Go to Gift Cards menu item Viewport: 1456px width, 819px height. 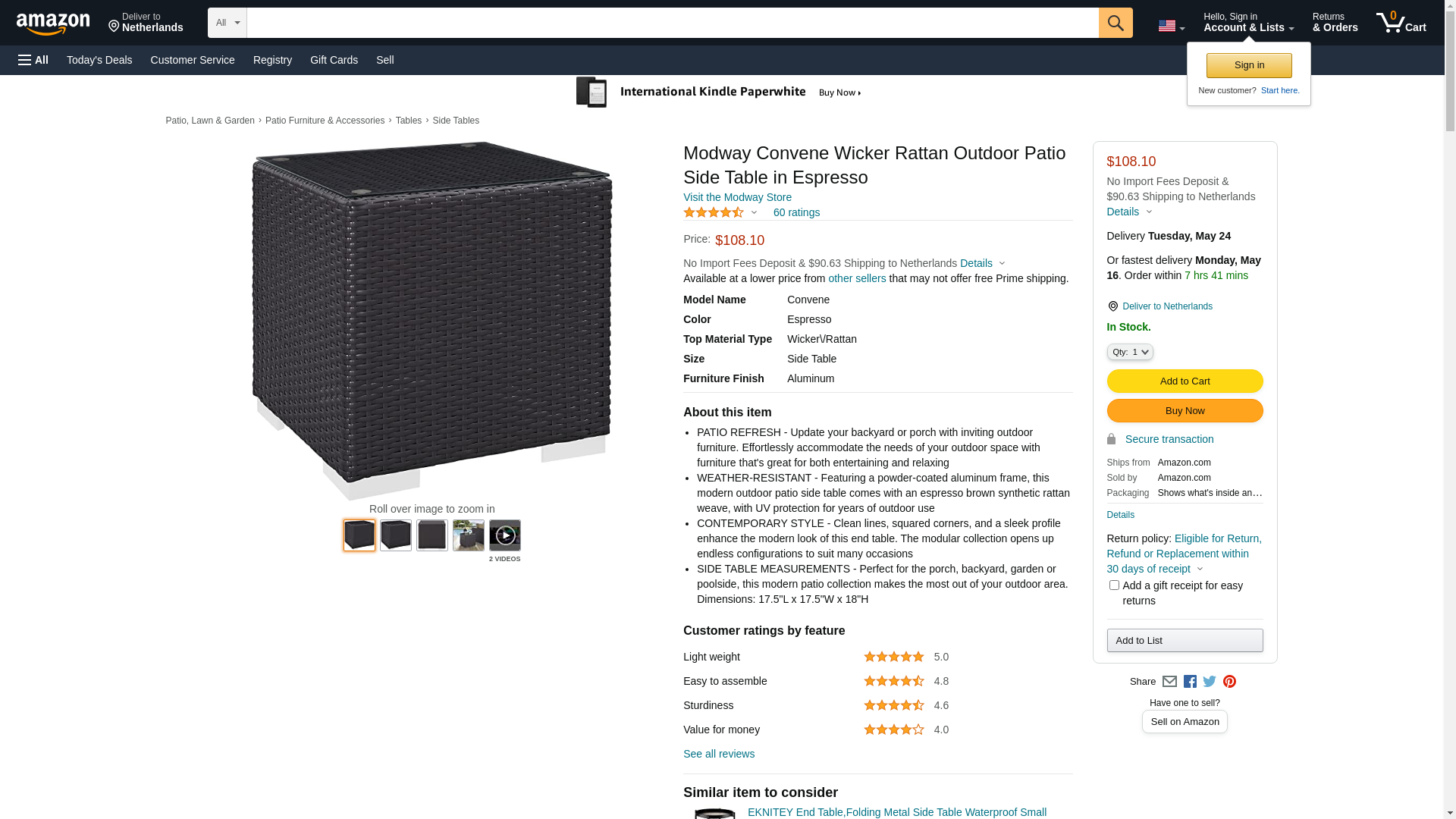(x=334, y=60)
